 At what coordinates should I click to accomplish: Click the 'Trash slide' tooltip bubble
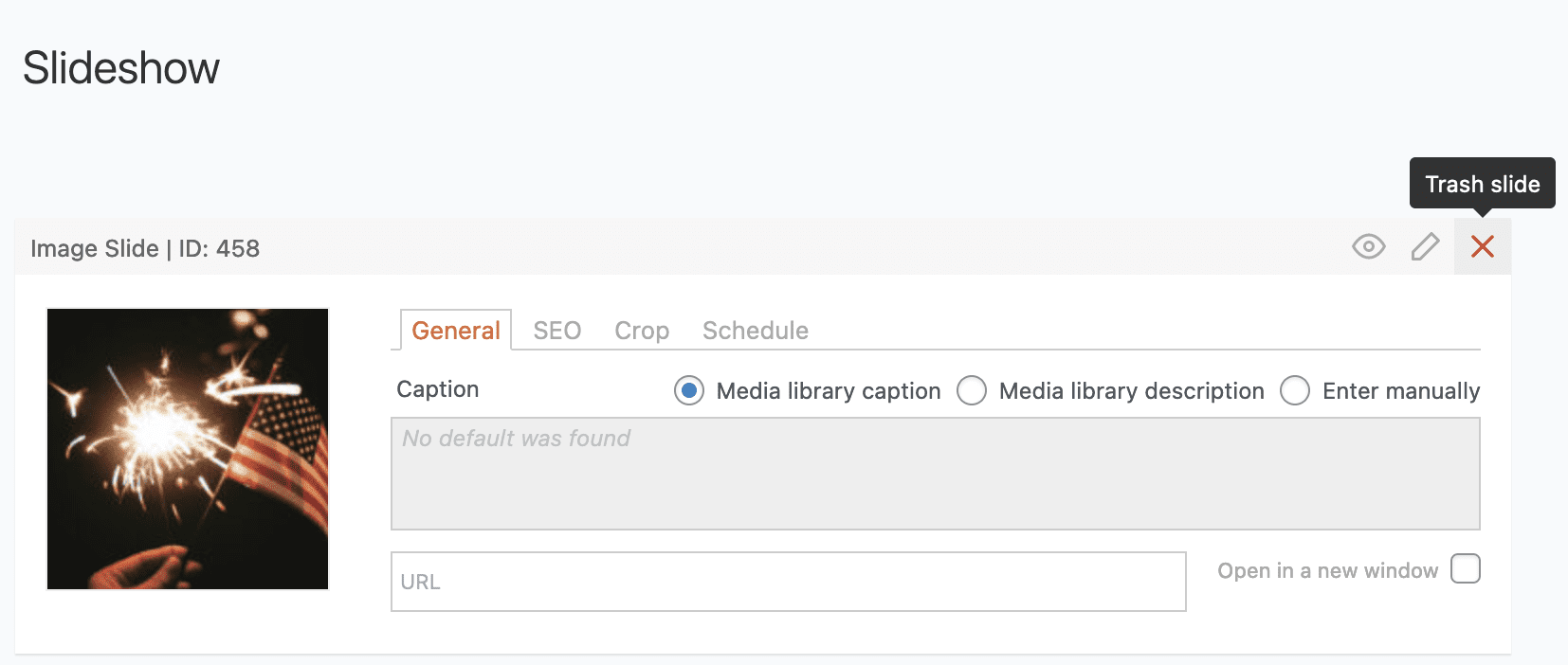1482,184
